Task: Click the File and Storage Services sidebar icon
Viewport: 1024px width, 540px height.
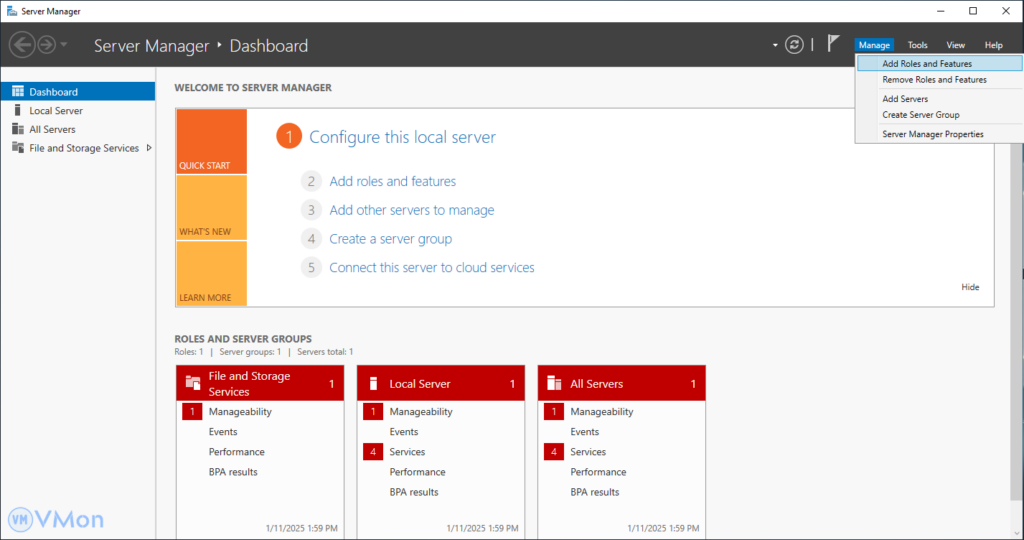Action: (18, 148)
